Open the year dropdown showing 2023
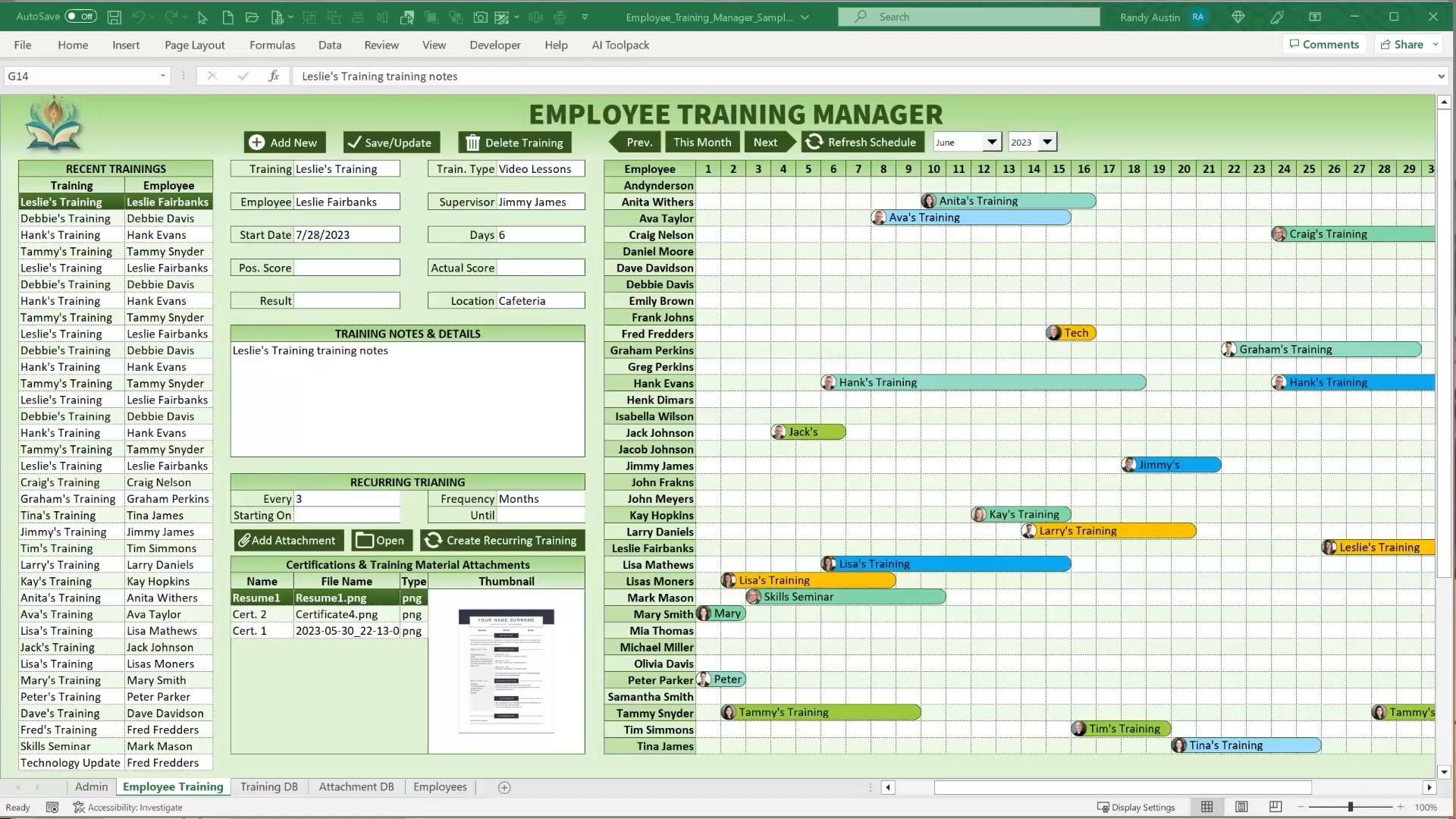The height and width of the screenshot is (819, 1456). click(x=1047, y=142)
